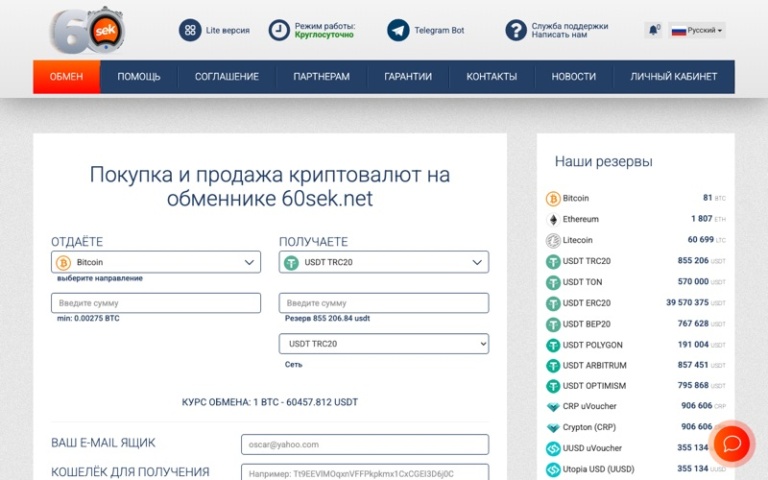Focus the receiving wallet address field
768x480 pixels.
(x=365, y=473)
